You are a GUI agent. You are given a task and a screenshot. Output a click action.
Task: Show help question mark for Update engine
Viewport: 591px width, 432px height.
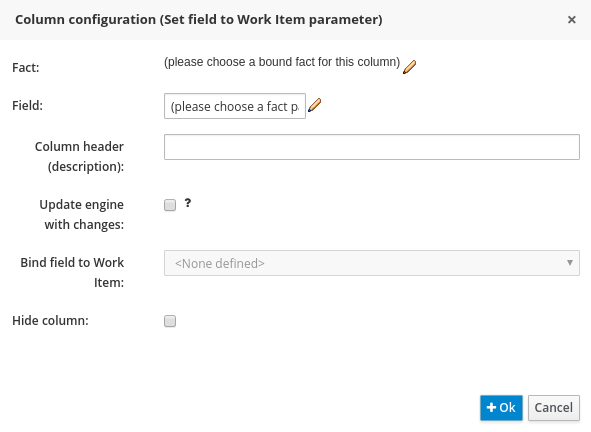click(x=188, y=203)
